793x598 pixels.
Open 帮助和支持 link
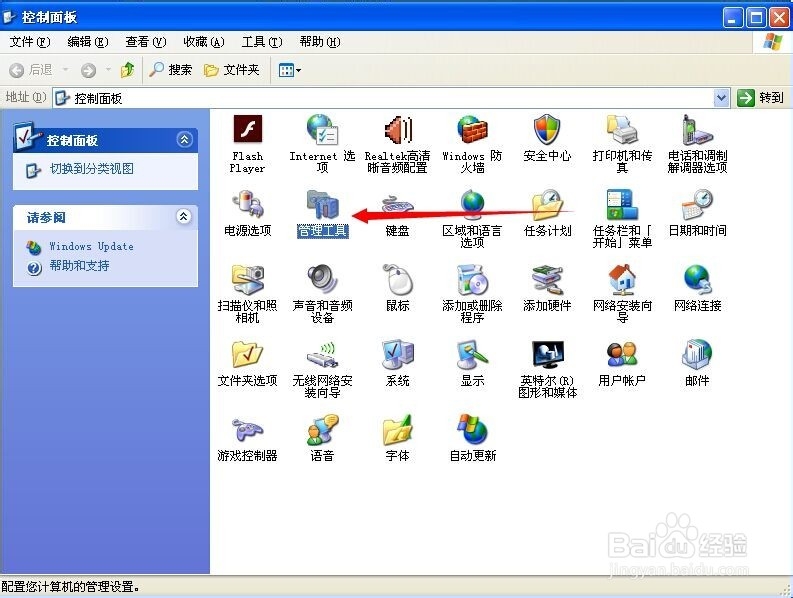click(79, 266)
